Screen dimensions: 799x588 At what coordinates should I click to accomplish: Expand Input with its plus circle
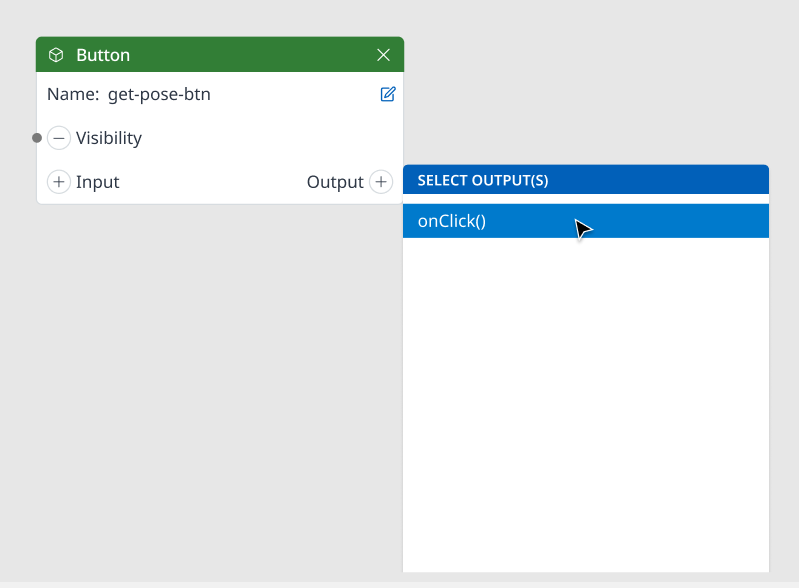point(59,182)
